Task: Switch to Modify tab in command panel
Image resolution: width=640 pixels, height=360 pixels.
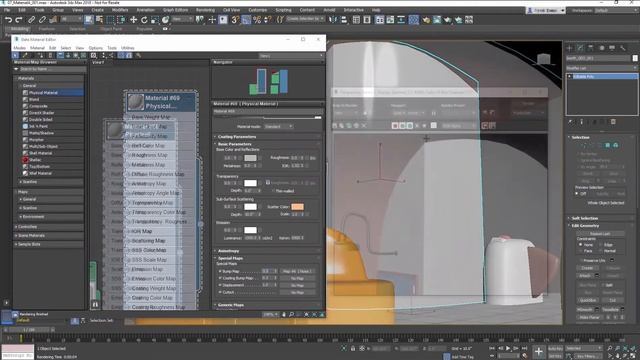Action: pos(580,48)
